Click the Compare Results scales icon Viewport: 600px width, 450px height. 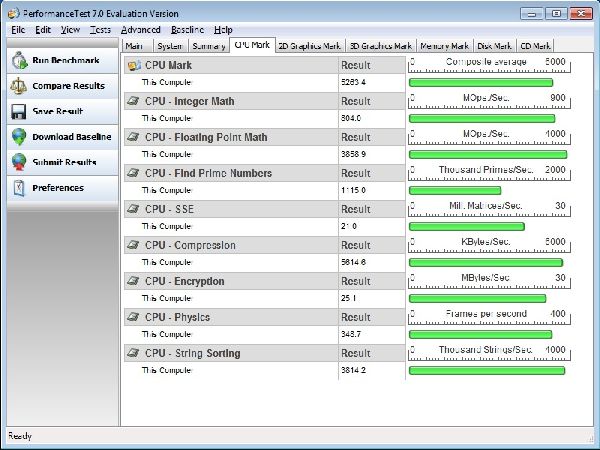tap(19, 87)
